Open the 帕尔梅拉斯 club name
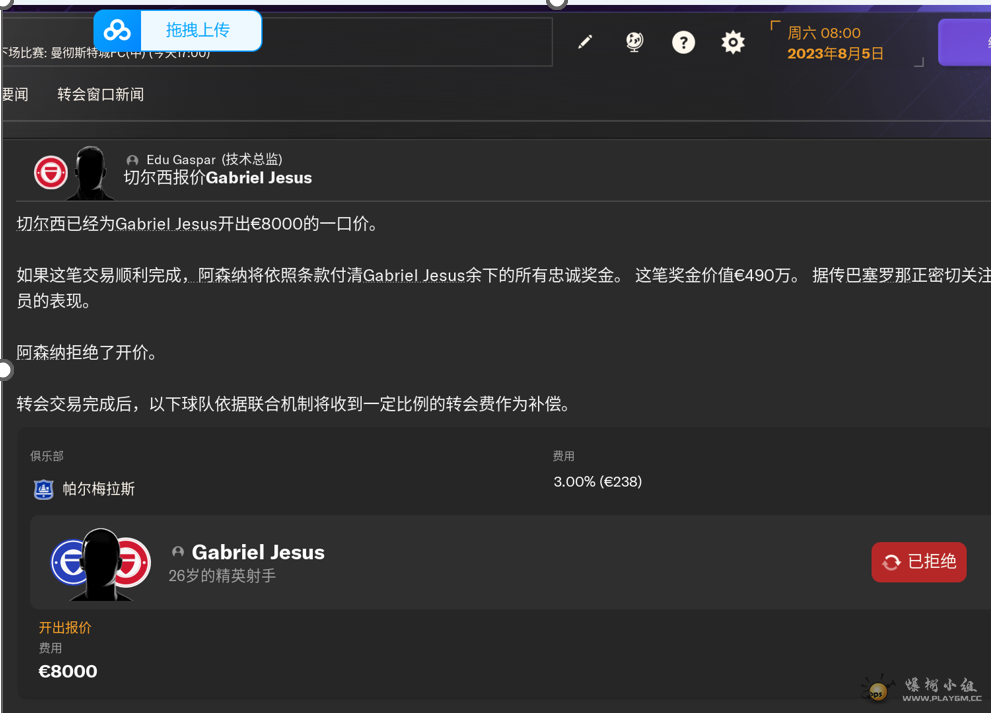 point(99,489)
